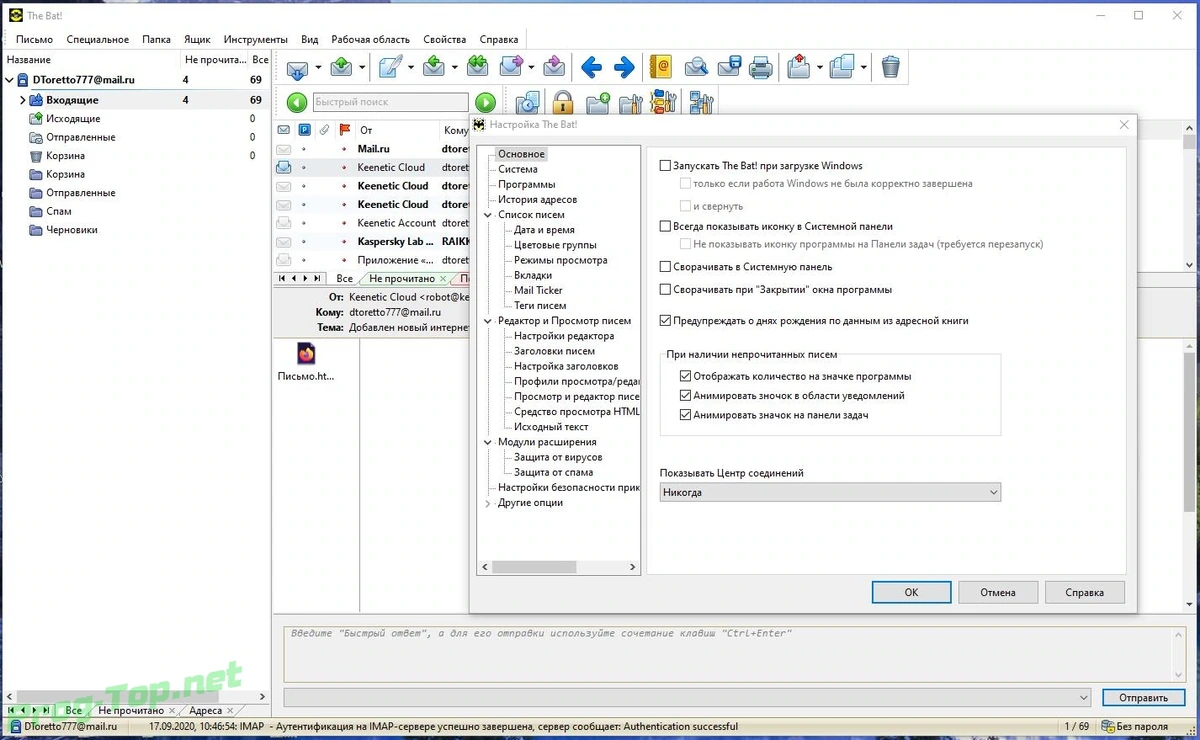
Task: Click the Быстрый ответ text area
Action: click(x=735, y=654)
